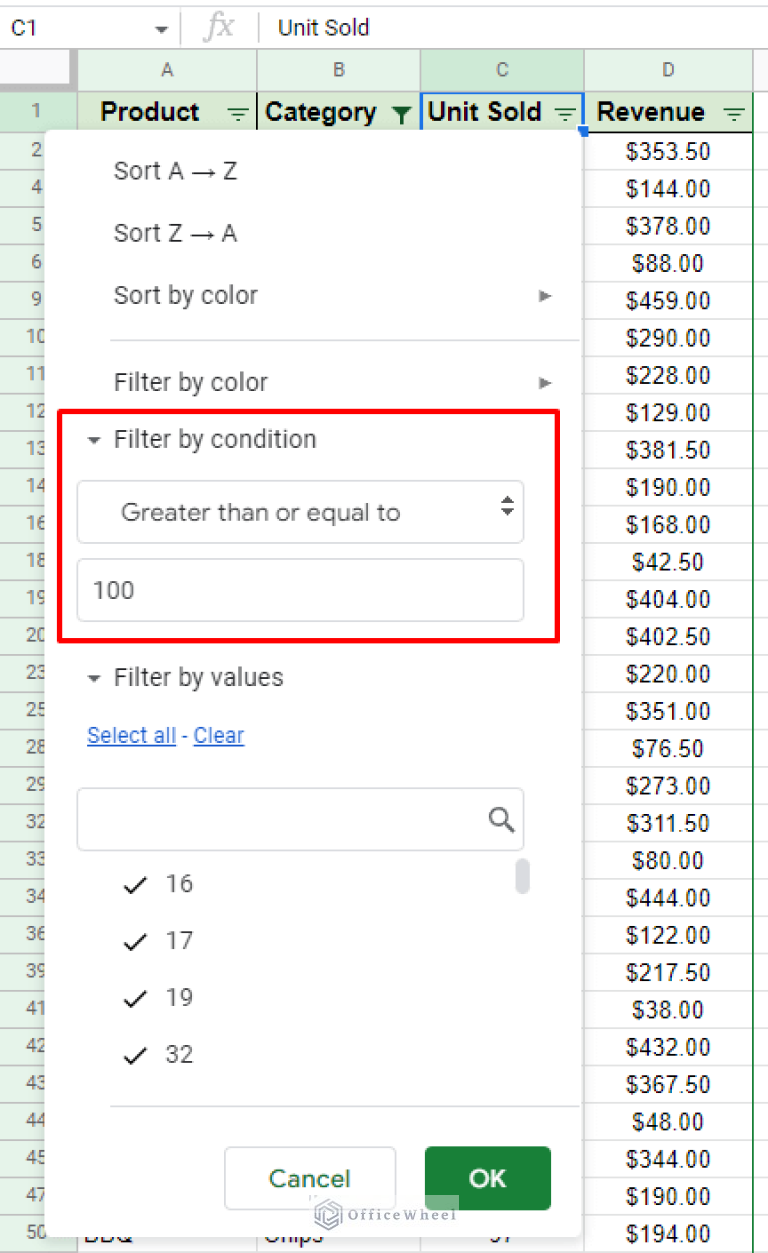
Task: Open the Greater than or equal to dropdown
Action: click(300, 511)
